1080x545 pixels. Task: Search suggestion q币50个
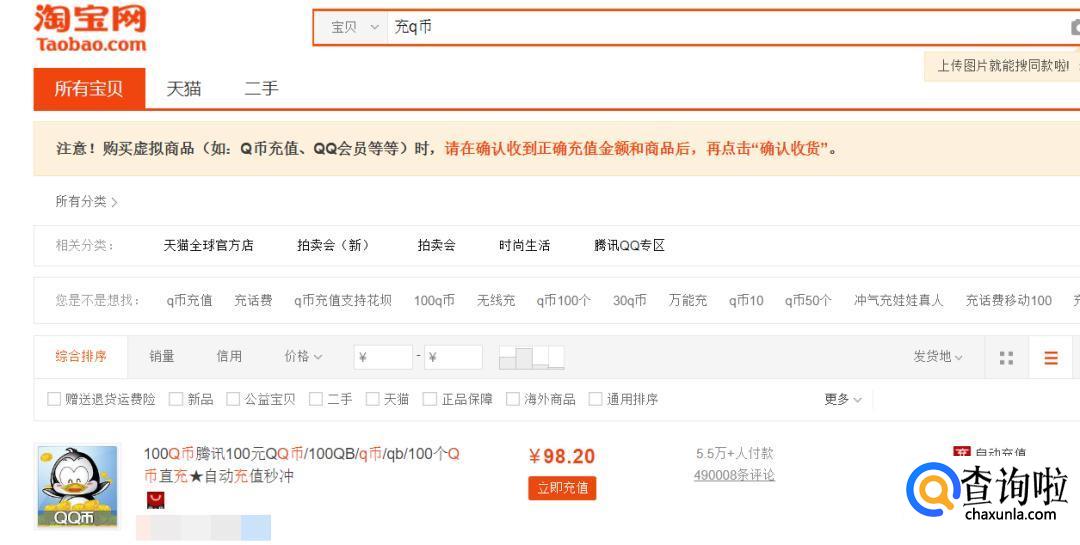coord(808,300)
